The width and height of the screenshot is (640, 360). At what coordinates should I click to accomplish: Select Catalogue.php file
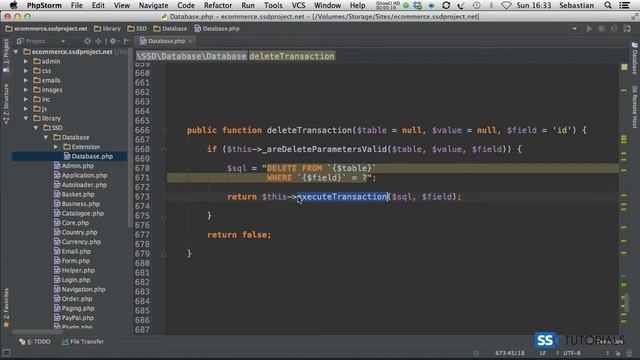(x=79, y=213)
